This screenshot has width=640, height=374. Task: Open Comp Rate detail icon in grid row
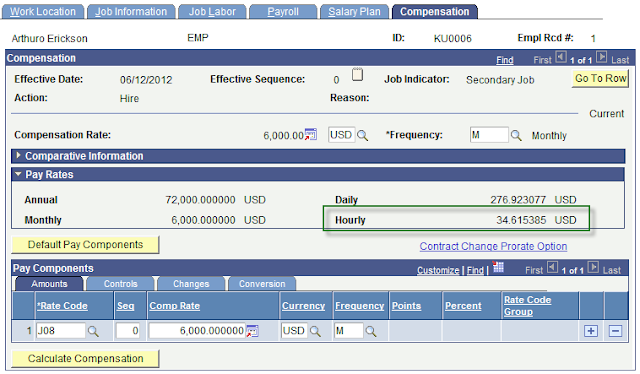click(252, 331)
